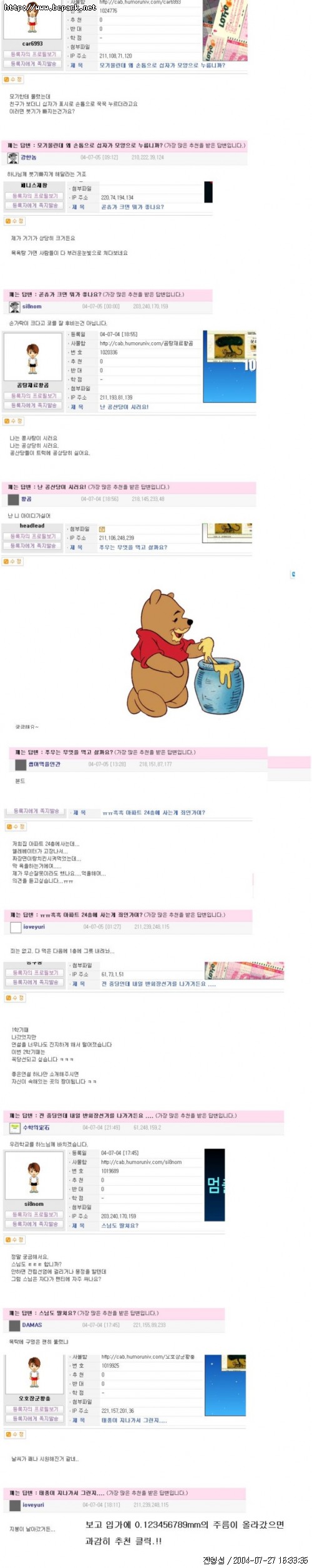Open the 난 공산당이 시러요! post title
312x1568 pixels.
click(x=124, y=406)
